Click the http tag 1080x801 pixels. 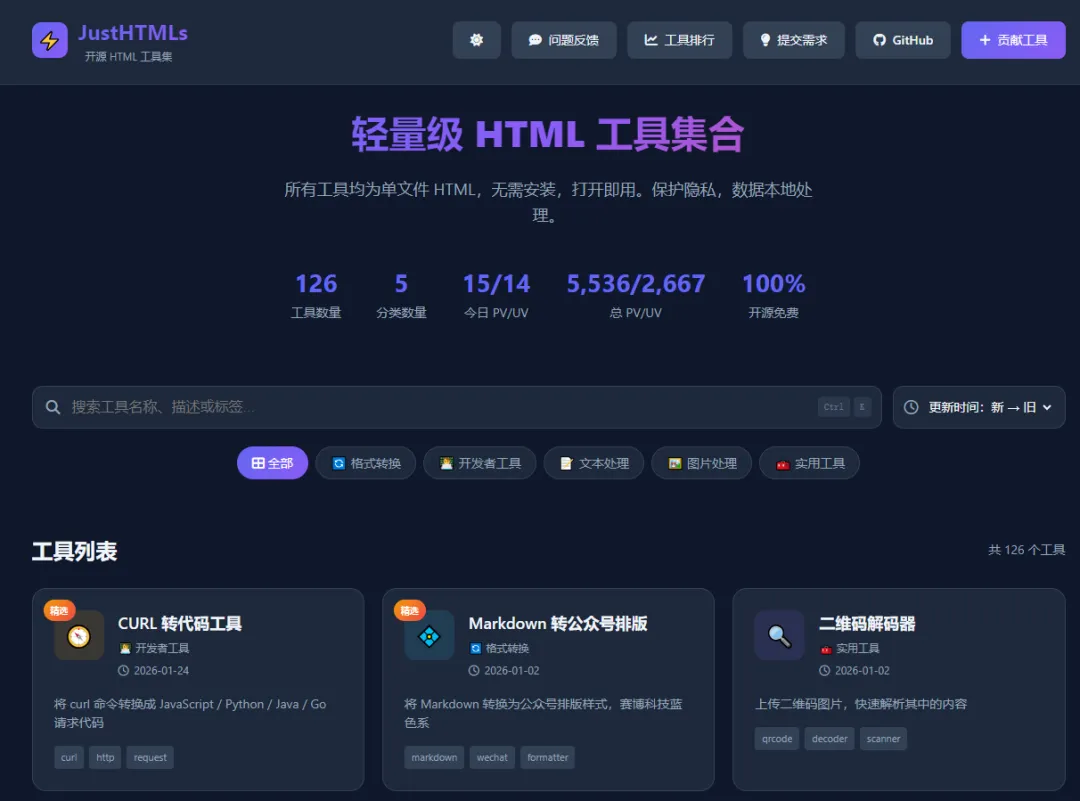tap(105, 757)
